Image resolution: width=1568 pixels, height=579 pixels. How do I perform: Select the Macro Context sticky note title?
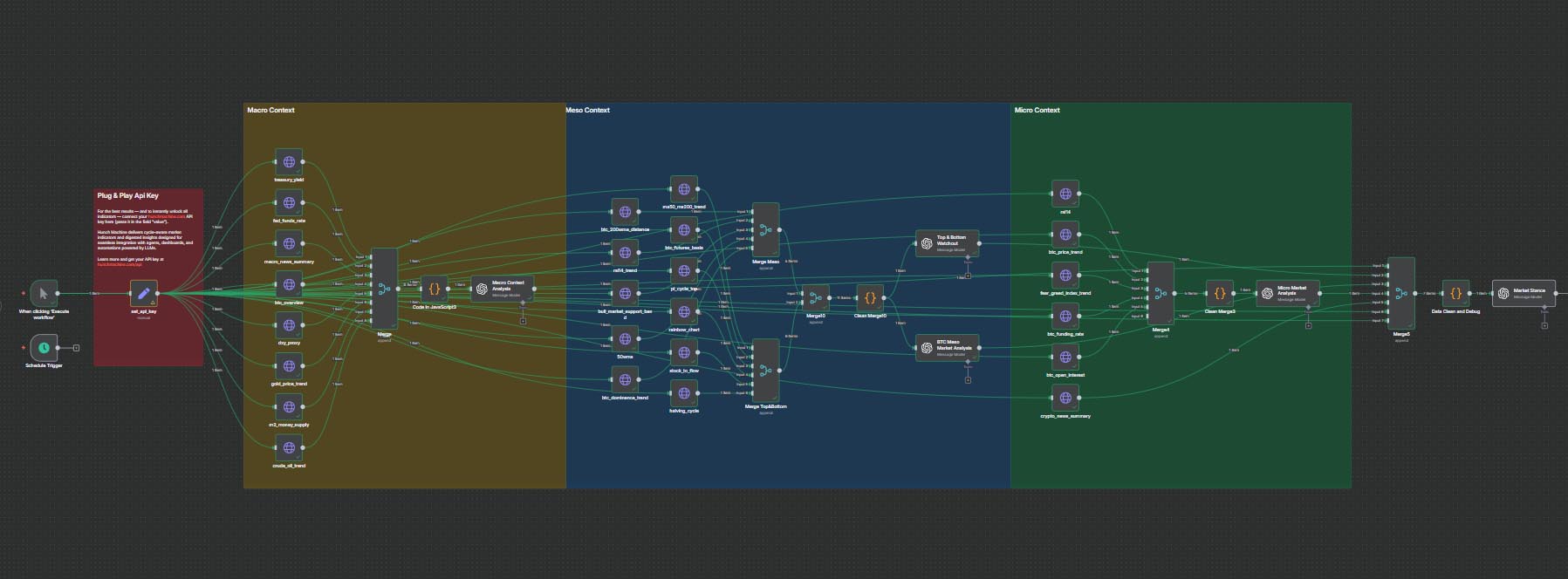[x=270, y=110]
